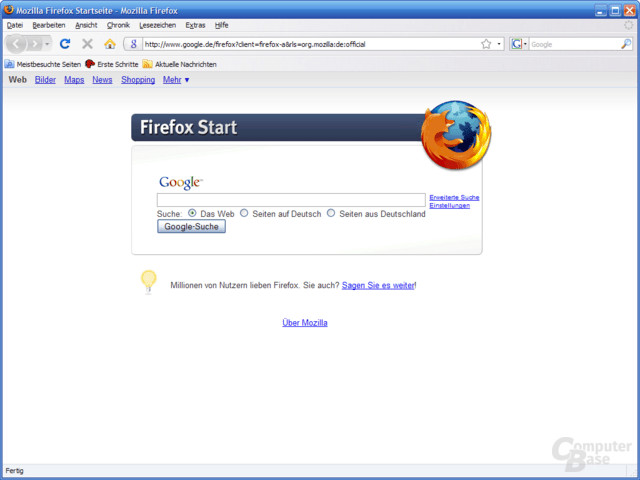Click the Google site favicon in the address bar
The width and height of the screenshot is (640, 480).
[133, 44]
